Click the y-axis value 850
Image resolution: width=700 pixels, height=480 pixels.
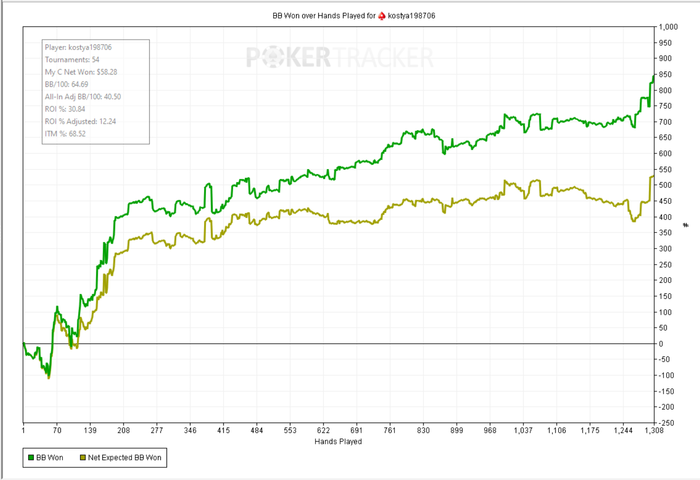click(665, 75)
